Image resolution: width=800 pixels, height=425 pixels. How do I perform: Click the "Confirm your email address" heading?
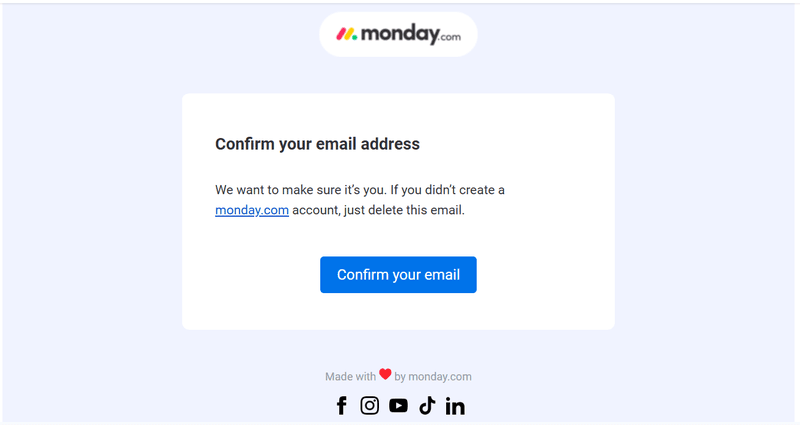pos(317,144)
